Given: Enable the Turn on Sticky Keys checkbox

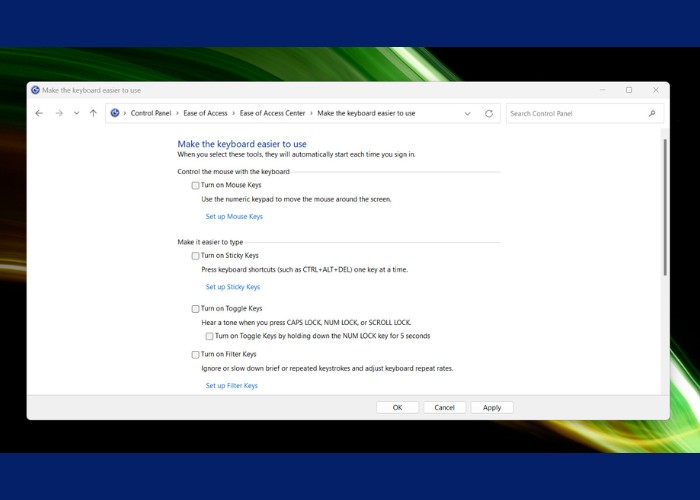Looking at the screenshot, I should 196,256.
